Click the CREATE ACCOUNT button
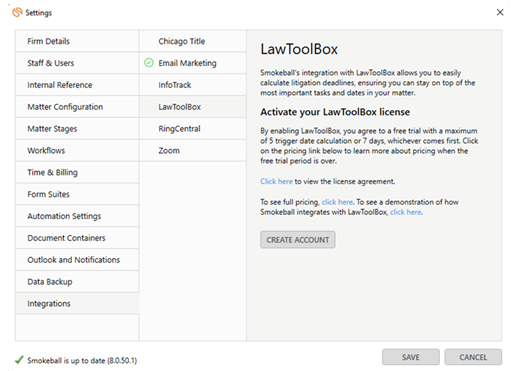 [x=298, y=240]
